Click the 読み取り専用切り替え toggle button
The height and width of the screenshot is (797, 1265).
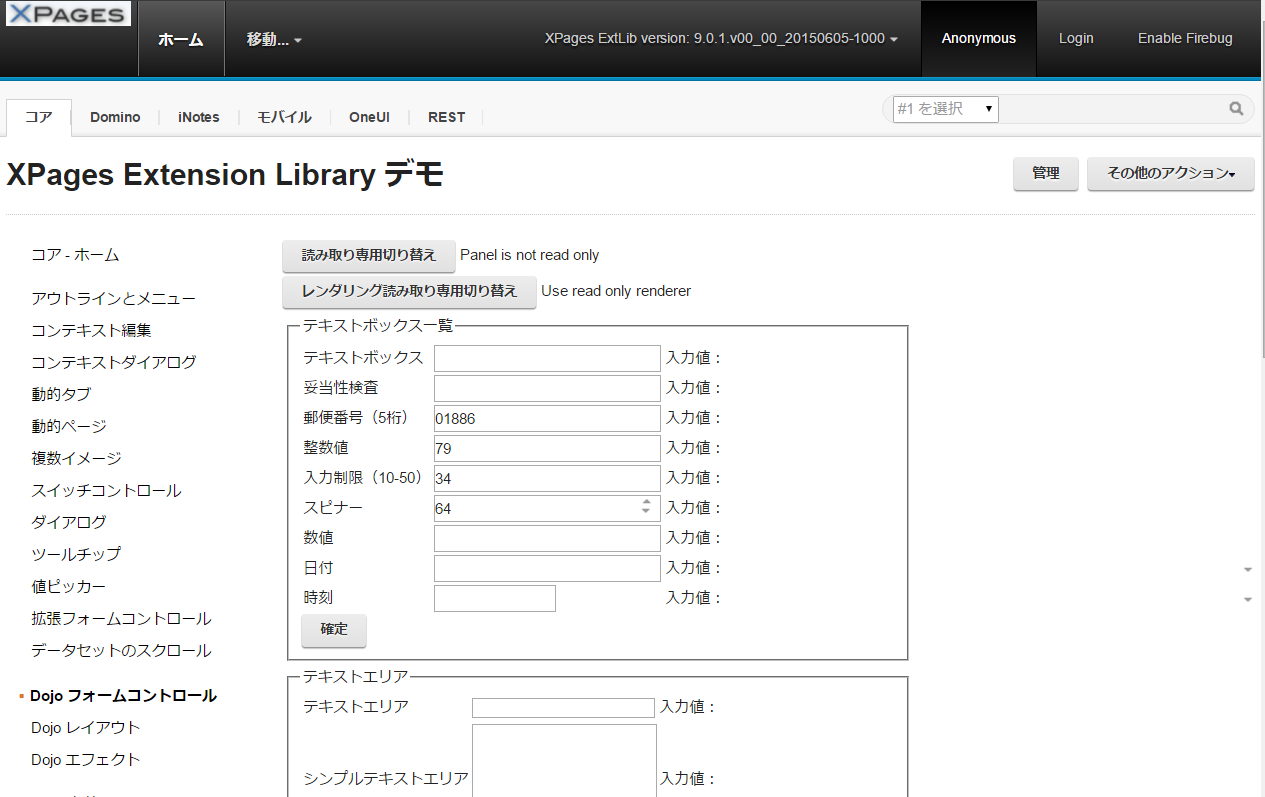[x=369, y=256]
